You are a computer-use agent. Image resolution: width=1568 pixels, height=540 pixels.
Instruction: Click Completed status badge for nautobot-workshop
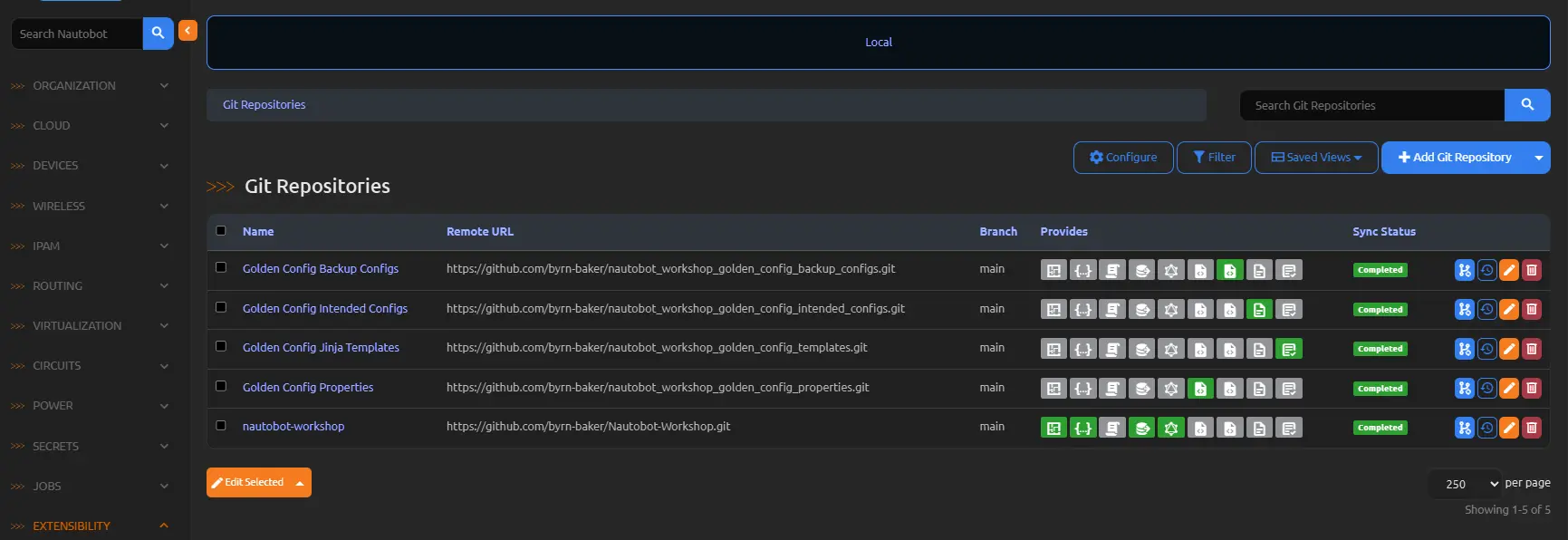1380,428
